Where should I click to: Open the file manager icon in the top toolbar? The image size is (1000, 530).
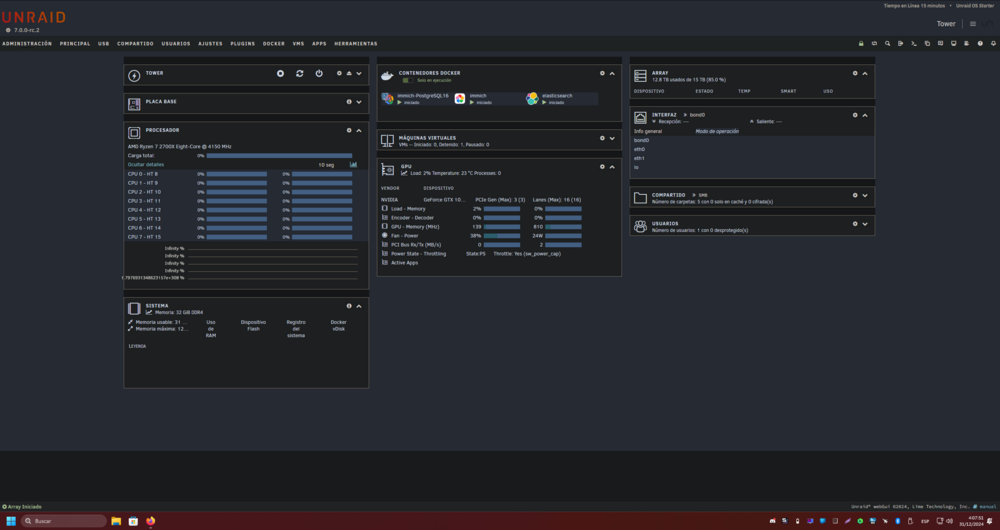click(x=927, y=43)
